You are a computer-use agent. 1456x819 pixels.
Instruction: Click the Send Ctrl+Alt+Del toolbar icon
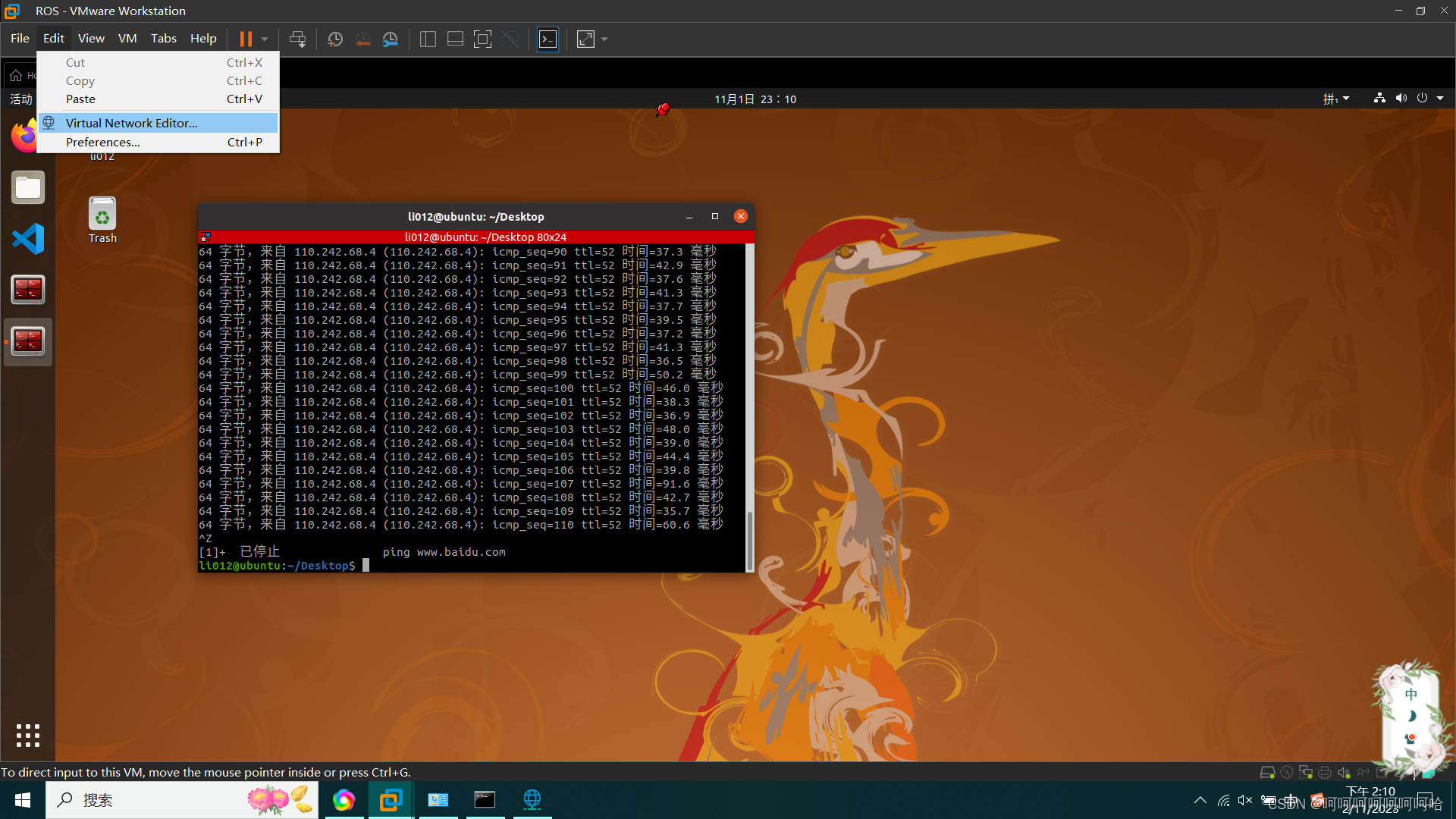coord(297,39)
